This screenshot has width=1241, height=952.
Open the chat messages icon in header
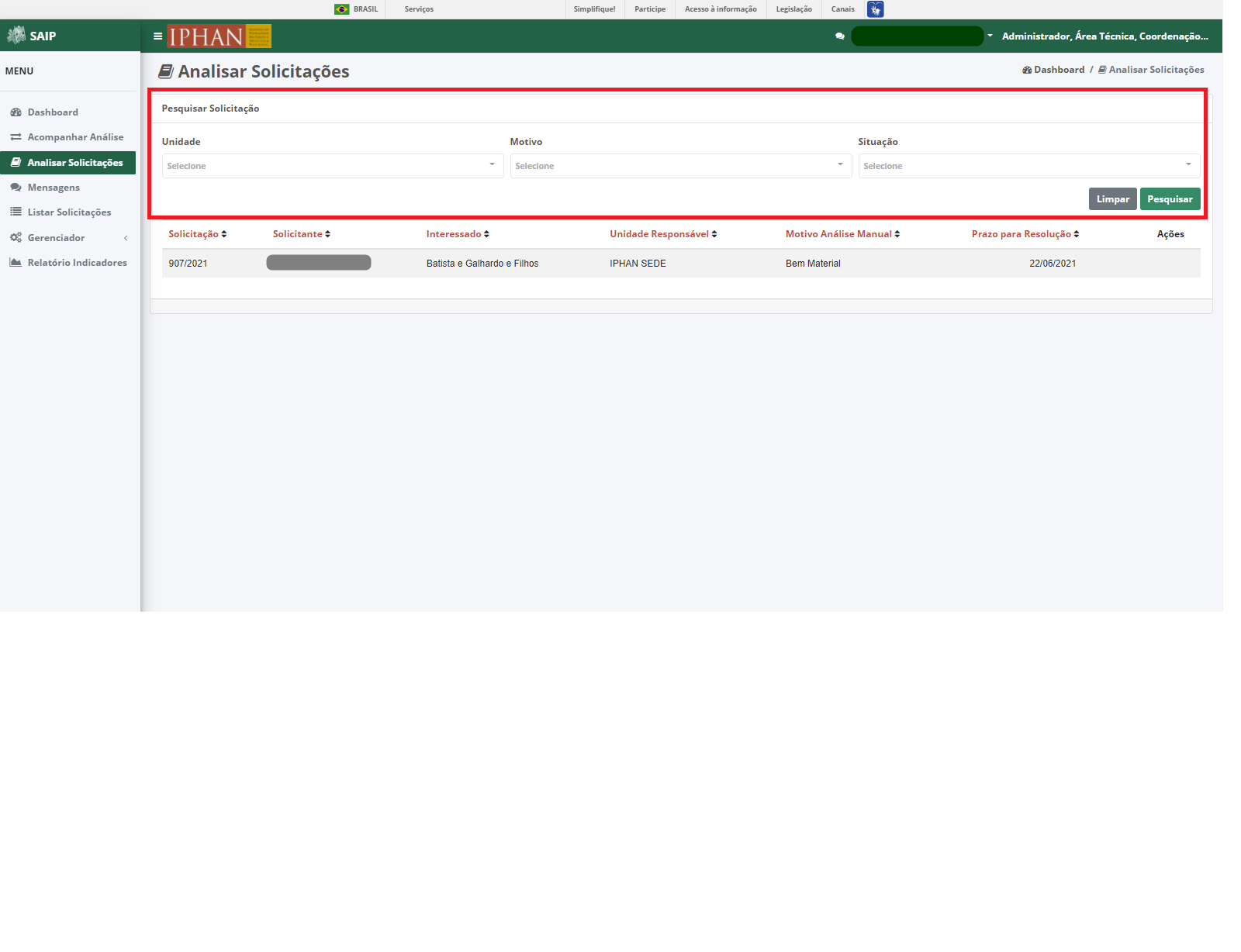click(x=839, y=36)
